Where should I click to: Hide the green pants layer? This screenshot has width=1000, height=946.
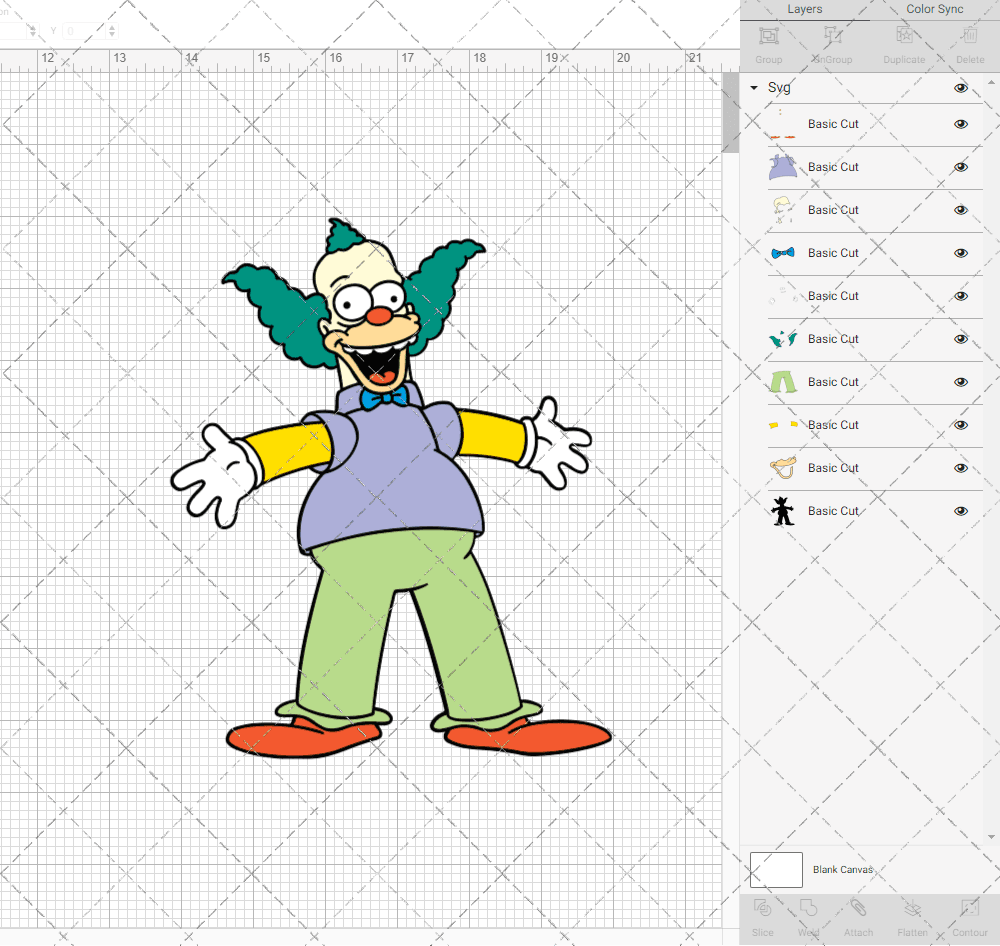coord(960,382)
